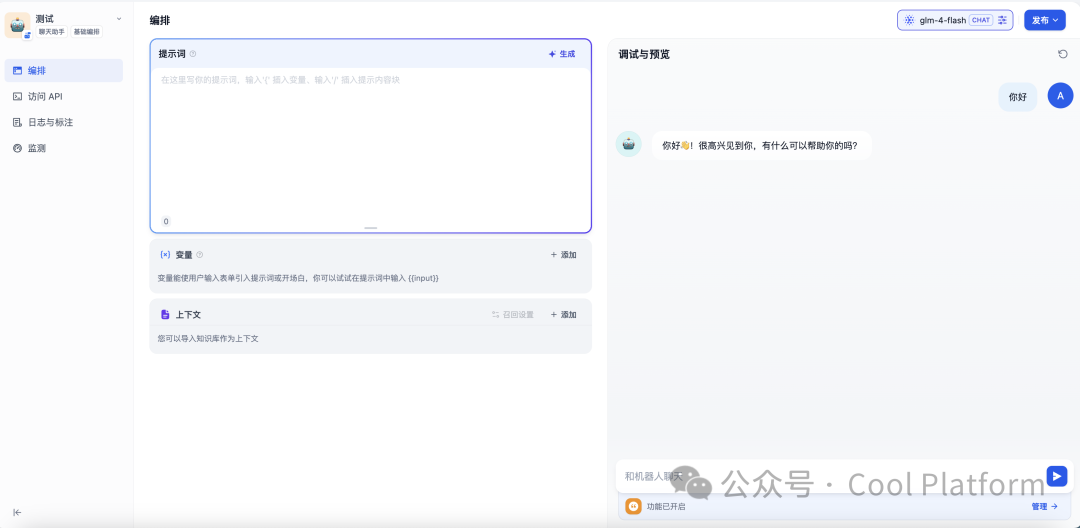
Task: Add a knowledge base in 上下文 section
Action: click(563, 315)
